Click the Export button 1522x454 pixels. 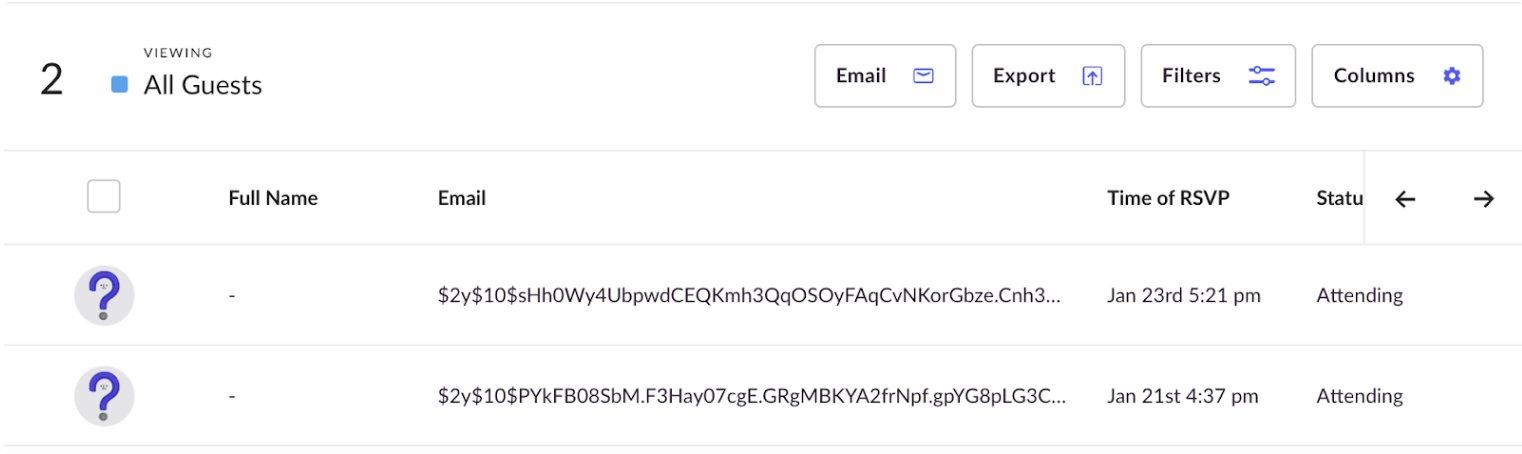tap(1048, 76)
